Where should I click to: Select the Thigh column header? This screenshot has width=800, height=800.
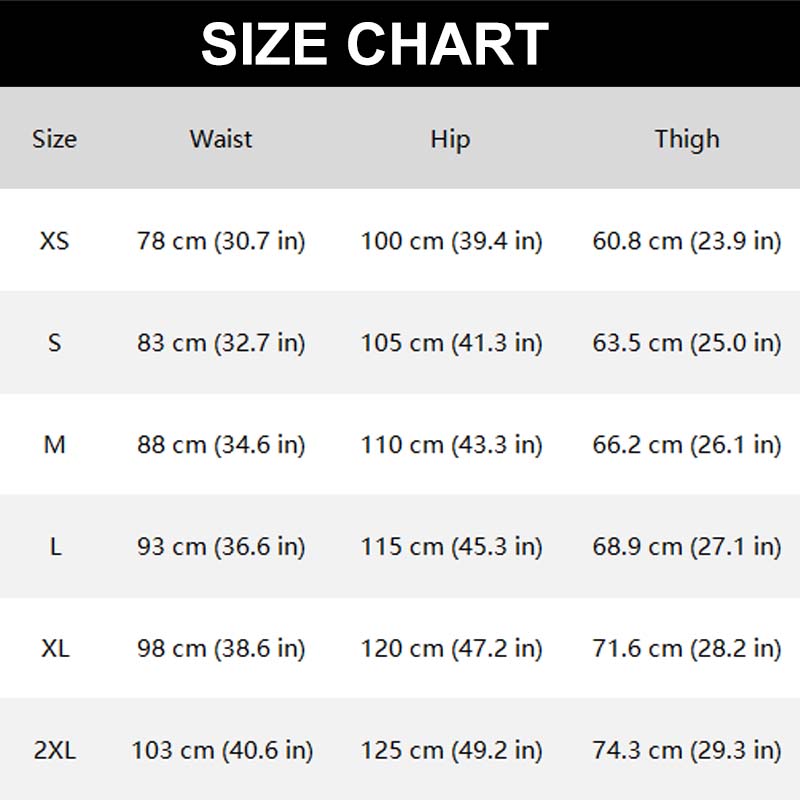pyautogui.click(x=687, y=139)
